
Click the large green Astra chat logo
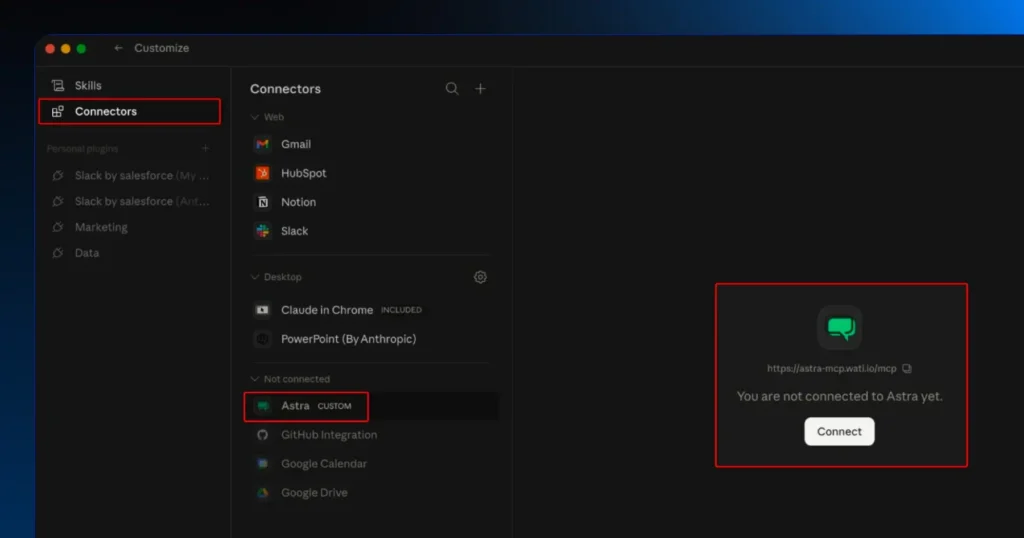tap(840, 328)
